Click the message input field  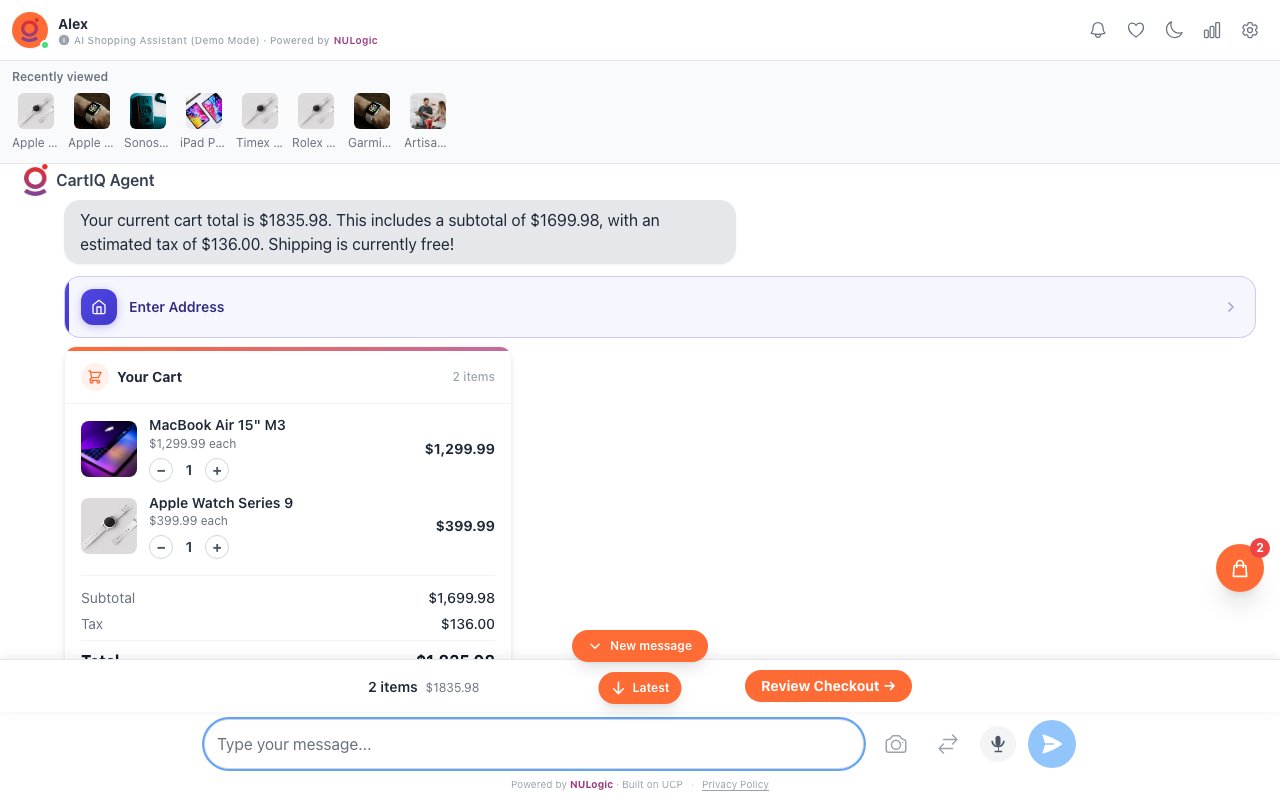(x=533, y=744)
